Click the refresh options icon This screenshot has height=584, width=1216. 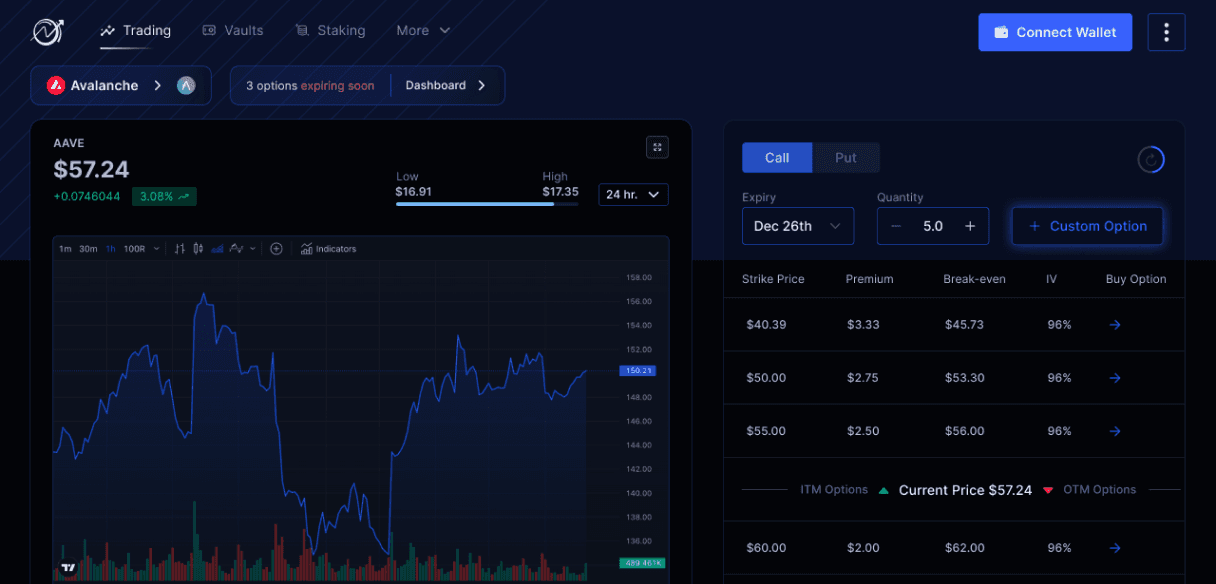click(x=1151, y=159)
